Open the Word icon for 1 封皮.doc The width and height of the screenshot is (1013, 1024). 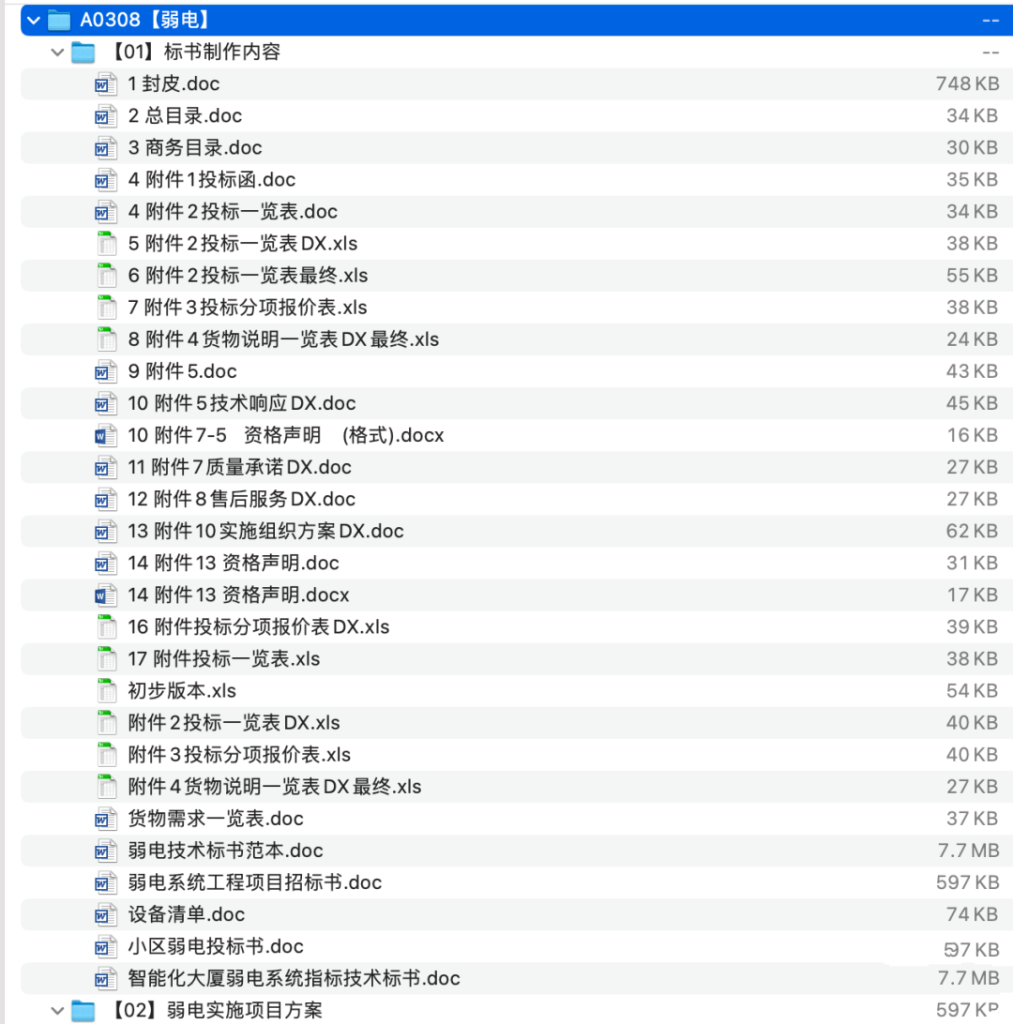(104, 84)
